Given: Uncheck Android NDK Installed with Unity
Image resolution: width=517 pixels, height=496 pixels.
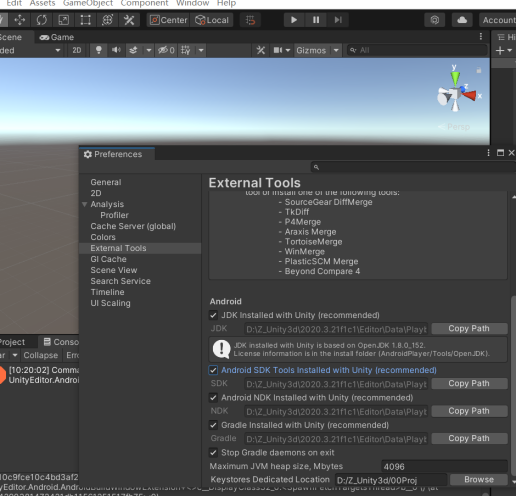Looking at the screenshot, I should [x=213, y=397].
